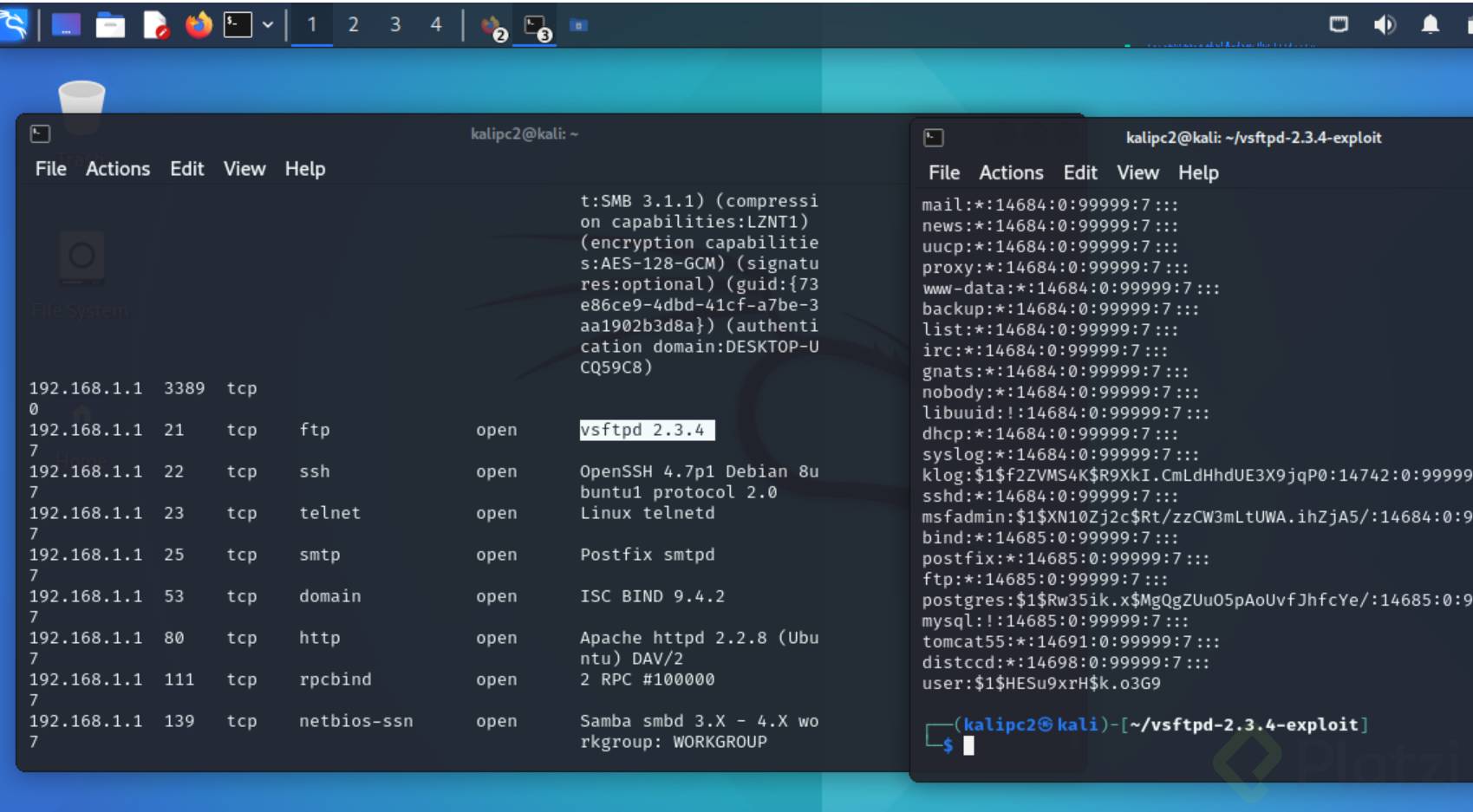Image resolution: width=1473 pixels, height=812 pixels.
Task: Launch Firefox from the top panel
Action: pyautogui.click(x=199, y=25)
